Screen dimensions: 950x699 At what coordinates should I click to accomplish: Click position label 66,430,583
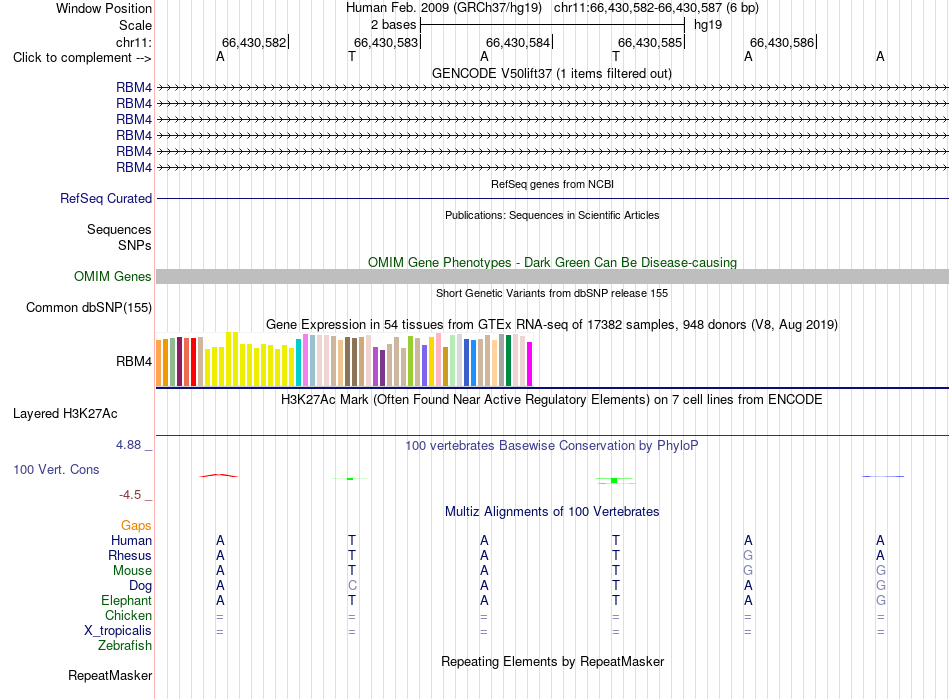coord(386,42)
